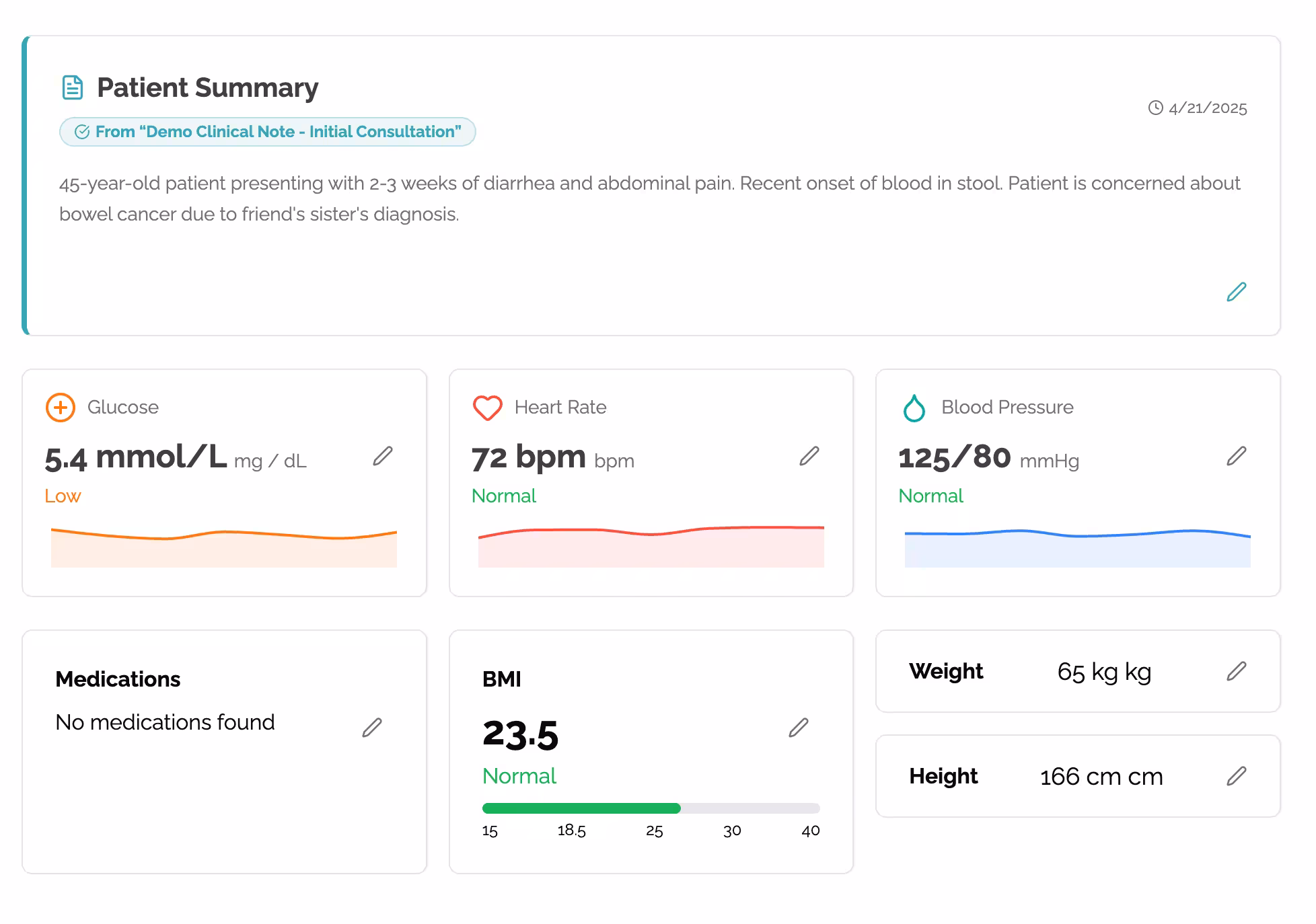The height and width of the screenshot is (924, 1316).
Task: Click the Blood Pressure card label
Action: (1007, 408)
